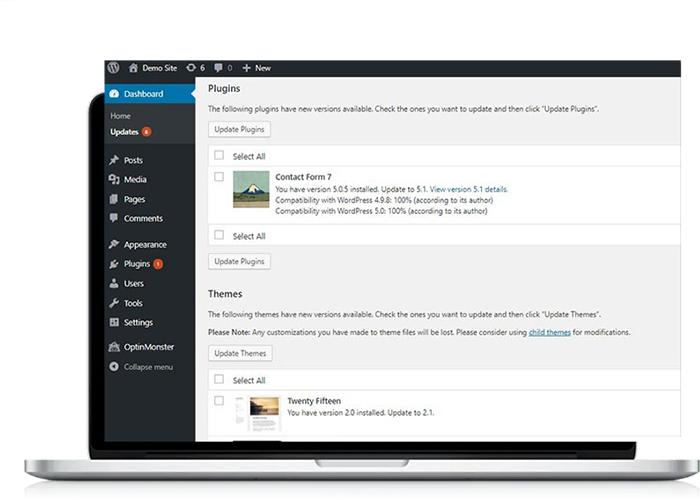Click the Pages icon in sidebar
The width and height of the screenshot is (700, 500).
(114, 199)
